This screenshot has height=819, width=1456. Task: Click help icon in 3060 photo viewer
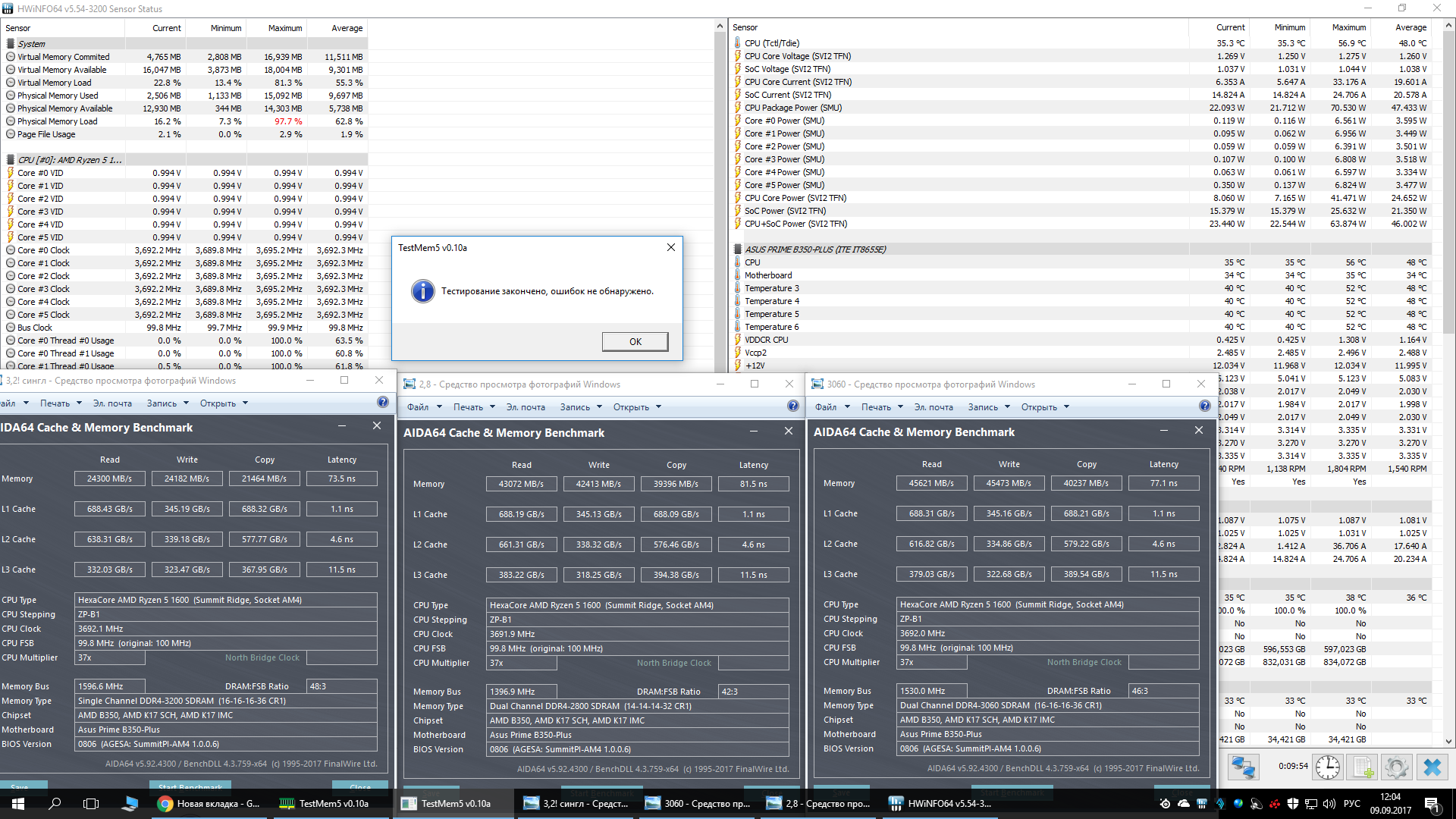click(x=1204, y=406)
